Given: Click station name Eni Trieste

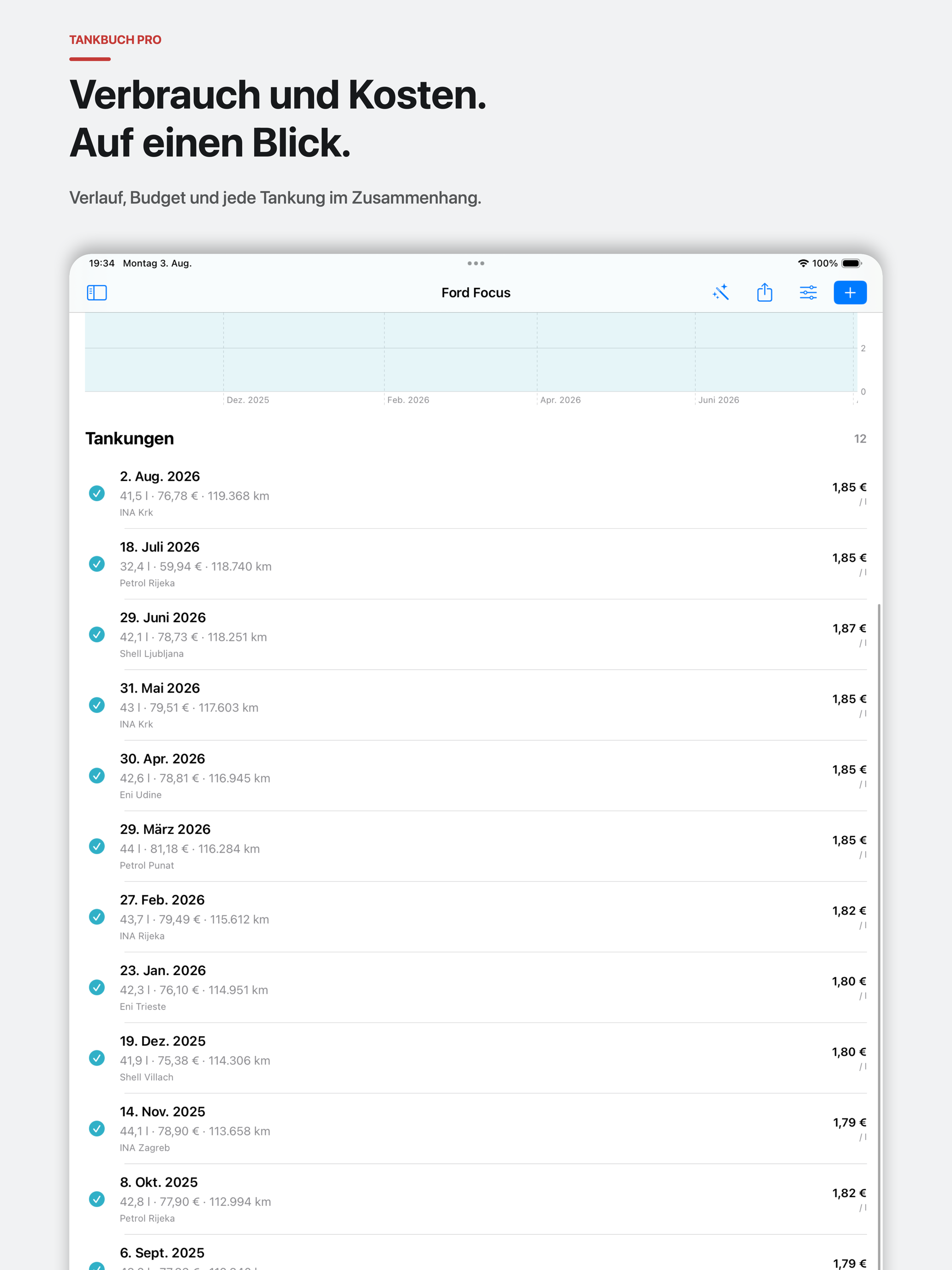Looking at the screenshot, I should pyautogui.click(x=143, y=1007).
